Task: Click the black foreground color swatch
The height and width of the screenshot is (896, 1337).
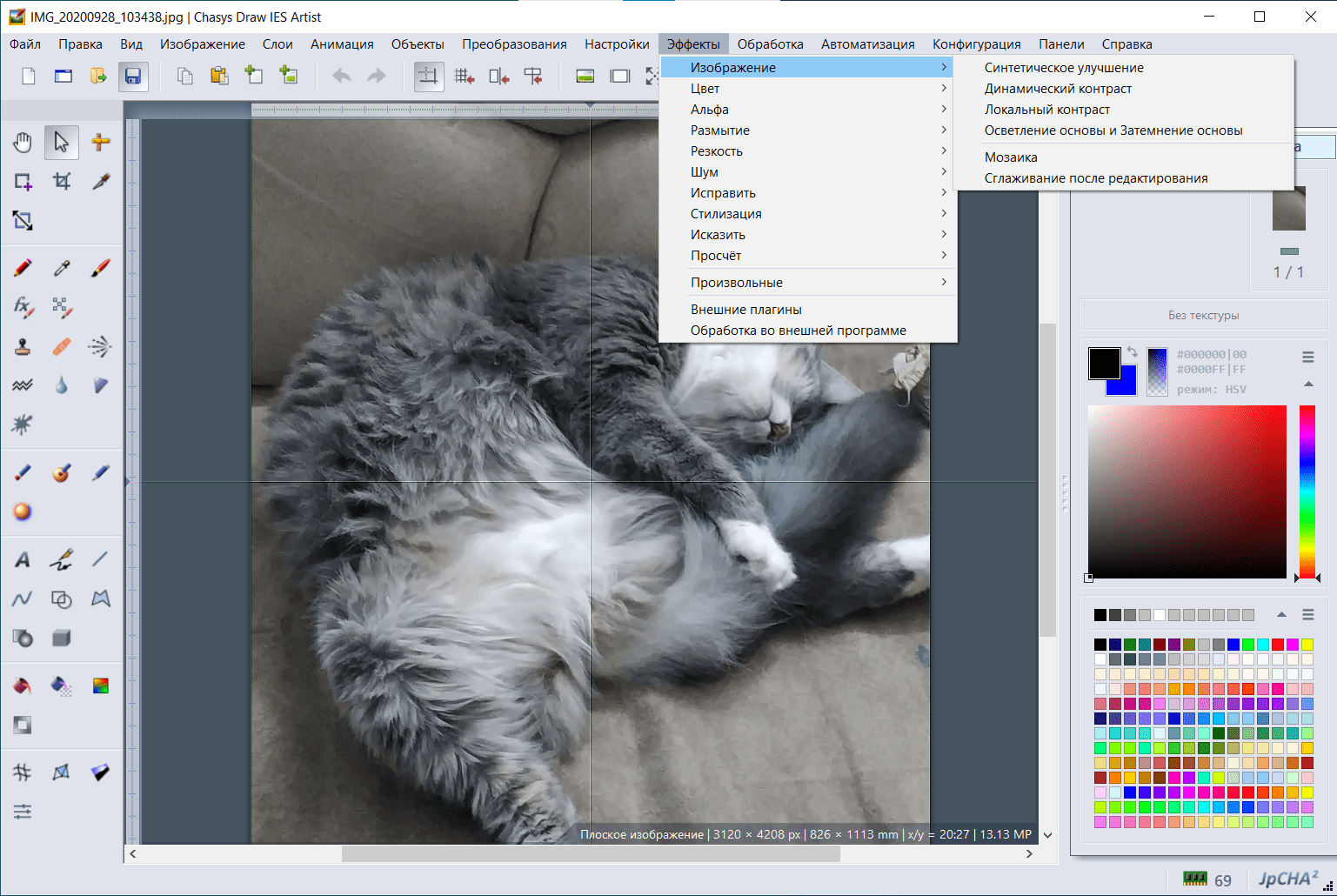Action: [x=1104, y=363]
